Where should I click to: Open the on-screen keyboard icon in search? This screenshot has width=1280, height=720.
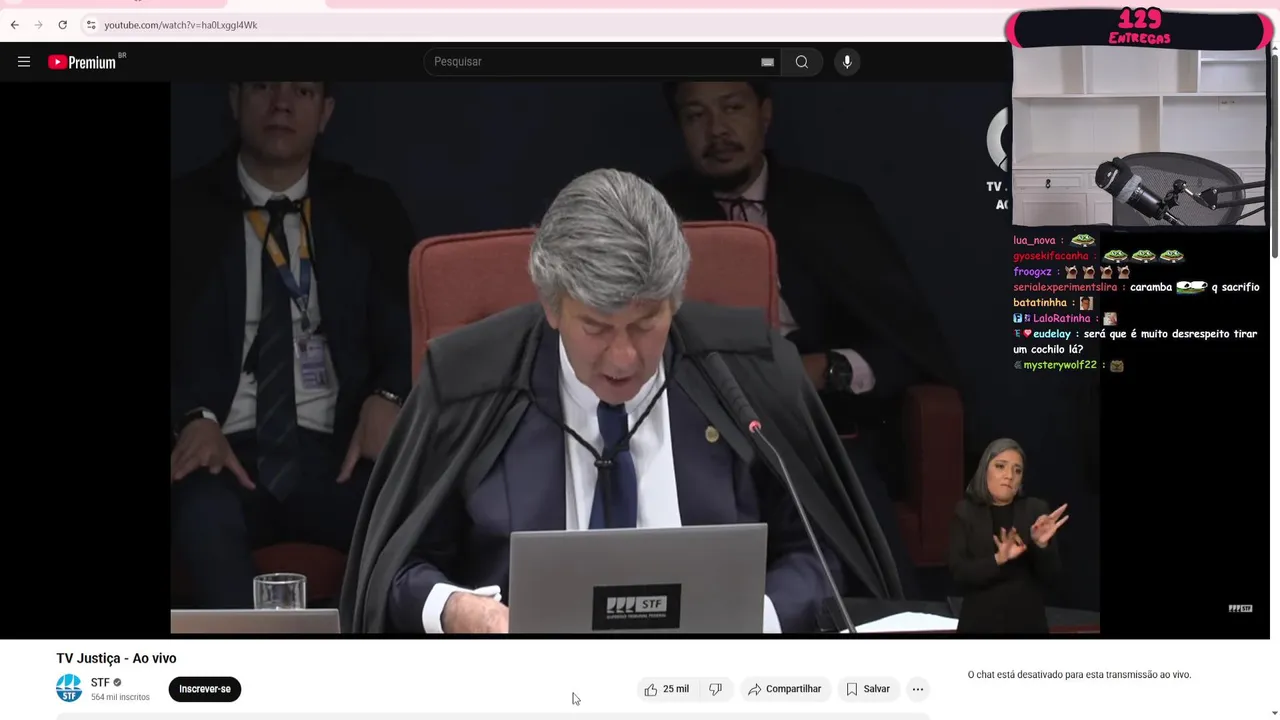coord(767,62)
